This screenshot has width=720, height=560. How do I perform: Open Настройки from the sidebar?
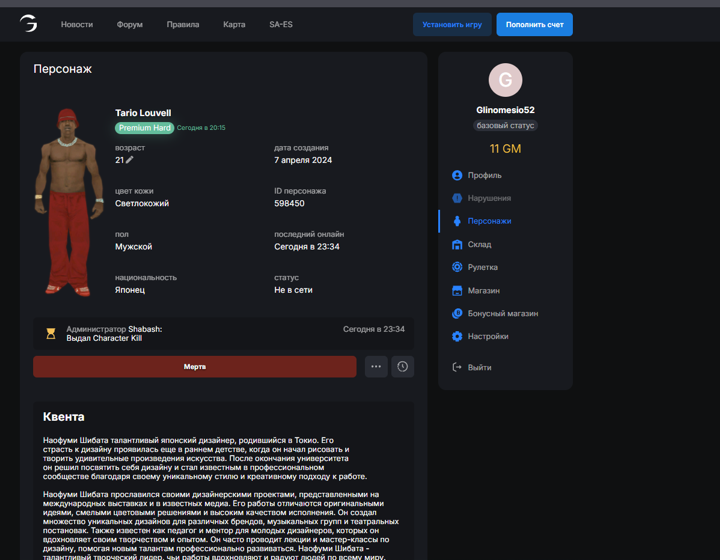(487, 336)
